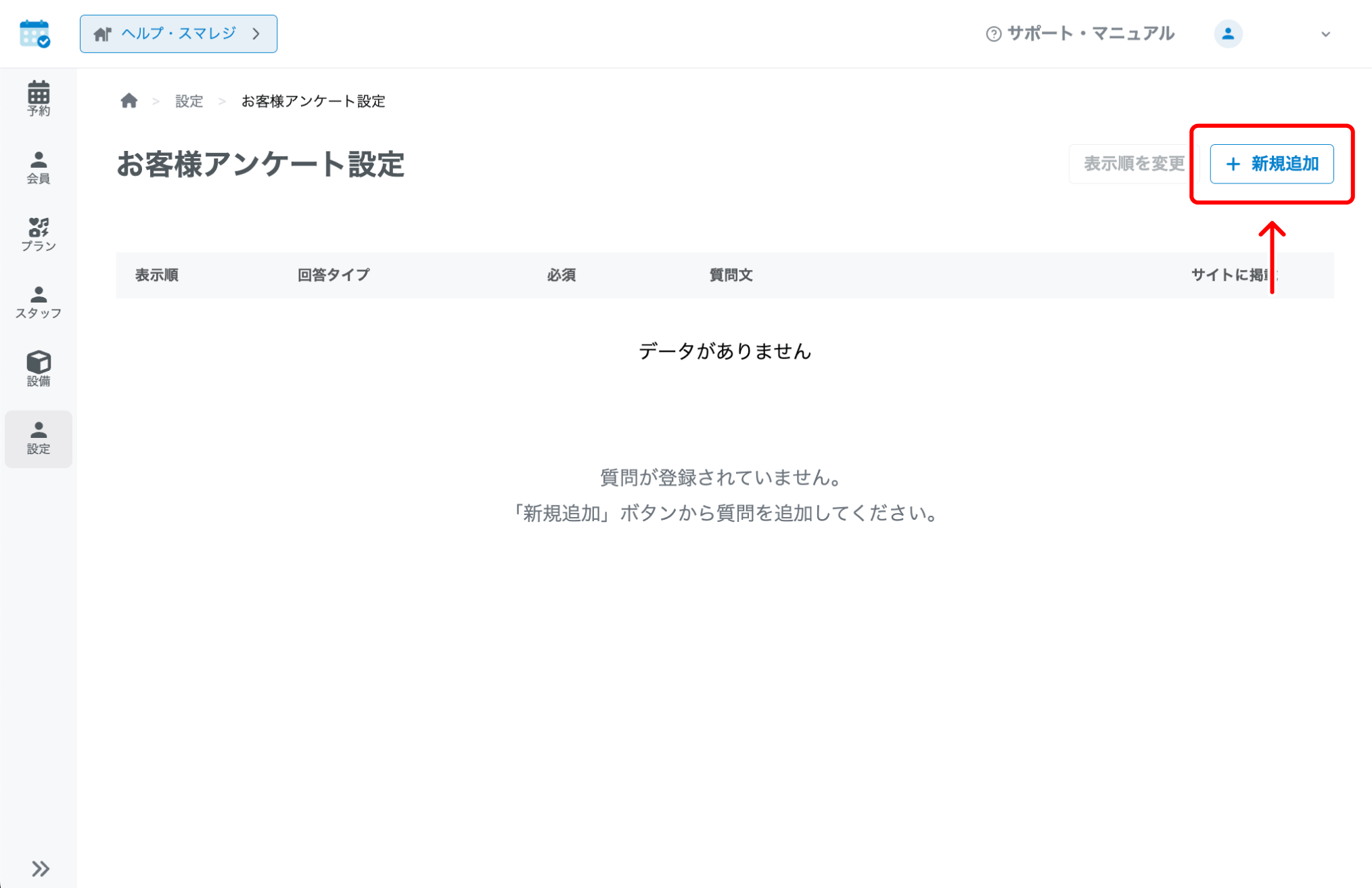Expand the sidebar with double-chevron icon
This screenshot has width=1372, height=888.
pos(41,868)
